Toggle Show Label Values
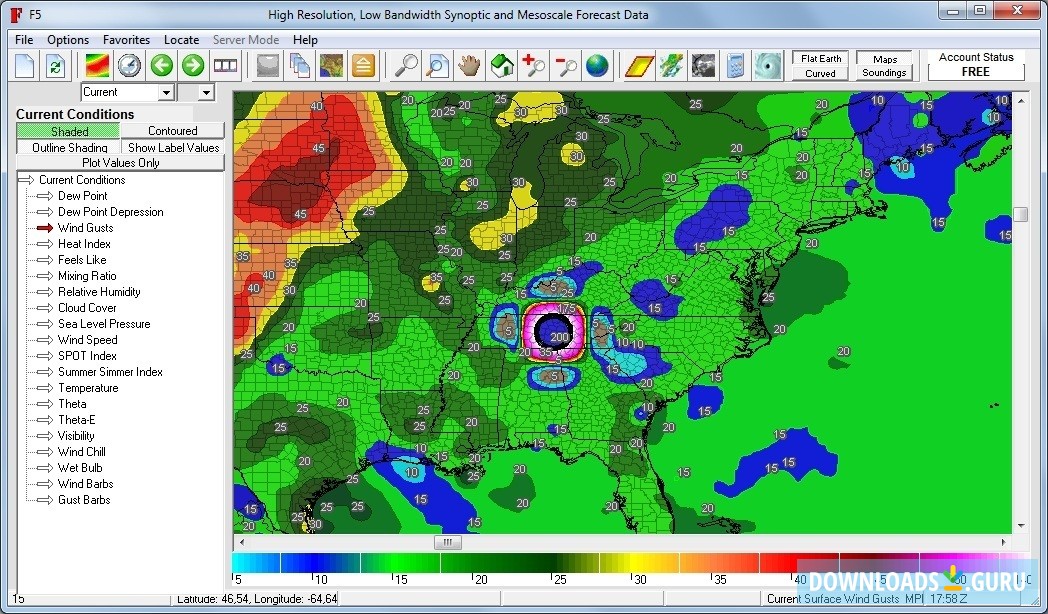Screen dimensions: 1048x614 [173, 147]
